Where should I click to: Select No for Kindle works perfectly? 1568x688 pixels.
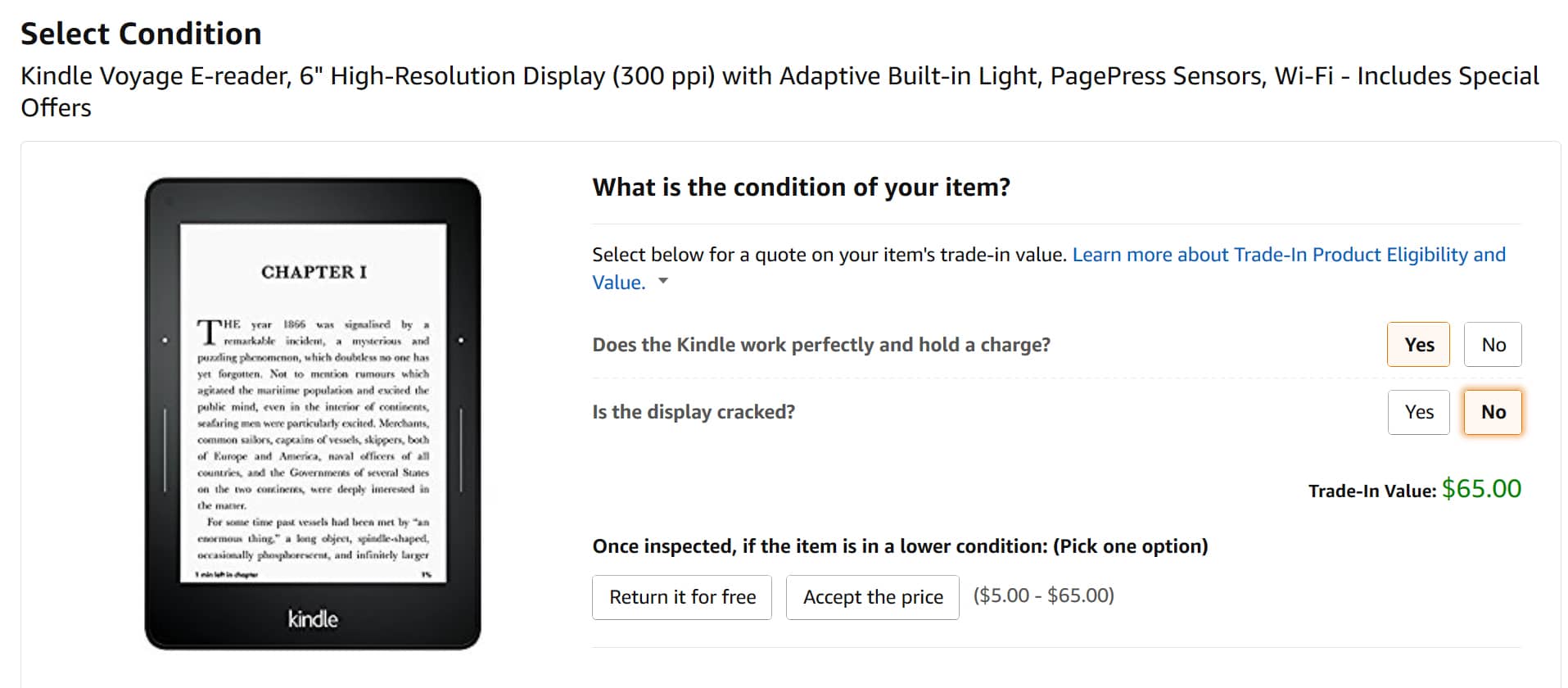[x=1493, y=344]
